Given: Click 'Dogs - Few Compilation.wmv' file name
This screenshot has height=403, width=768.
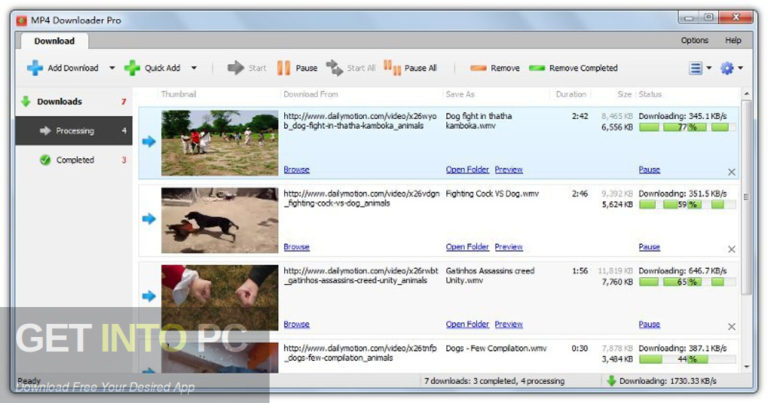Looking at the screenshot, I should pos(496,348).
